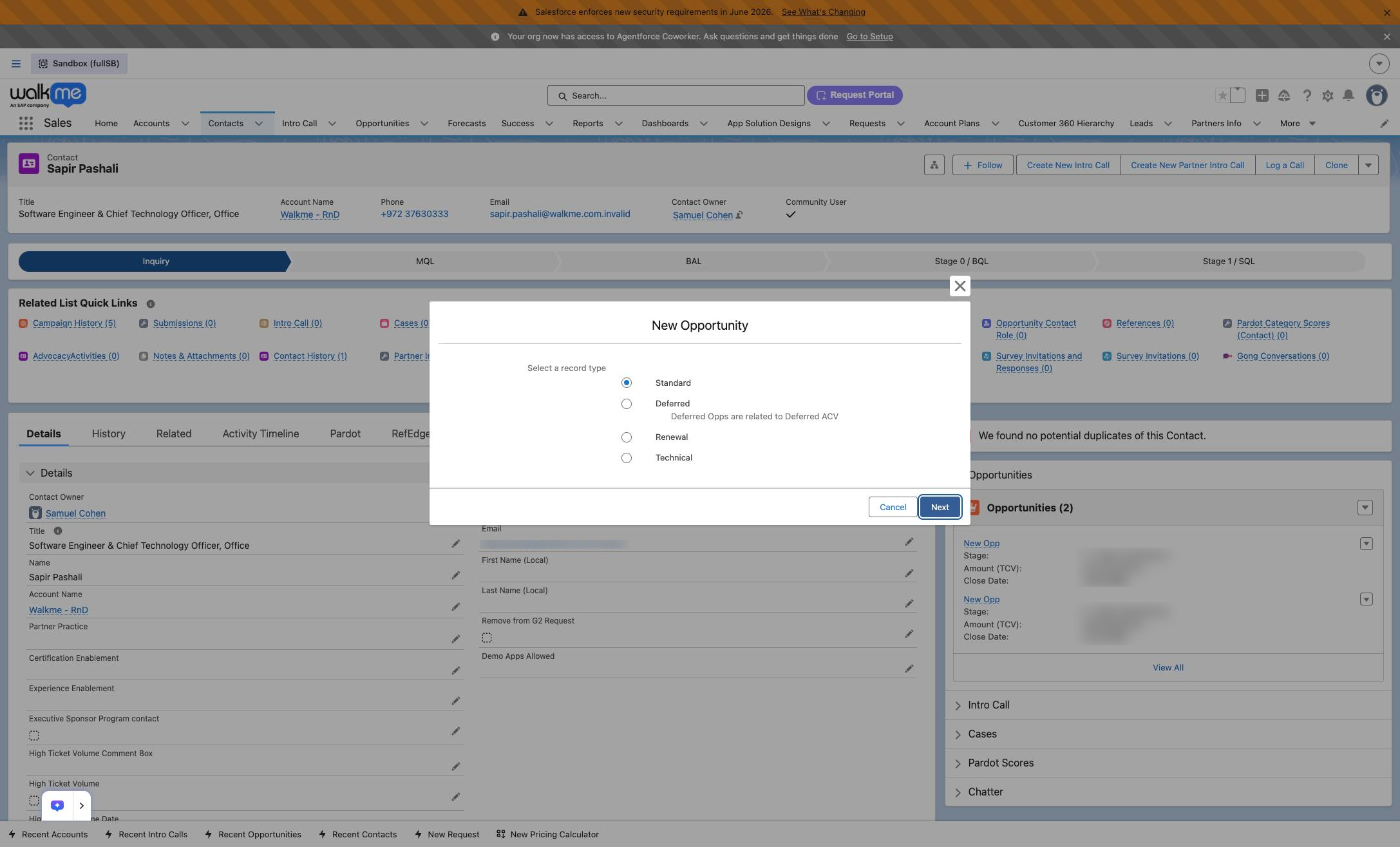Click the pencil icon to edit navigation bar
The image size is (1400, 847).
click(1385, 124)
